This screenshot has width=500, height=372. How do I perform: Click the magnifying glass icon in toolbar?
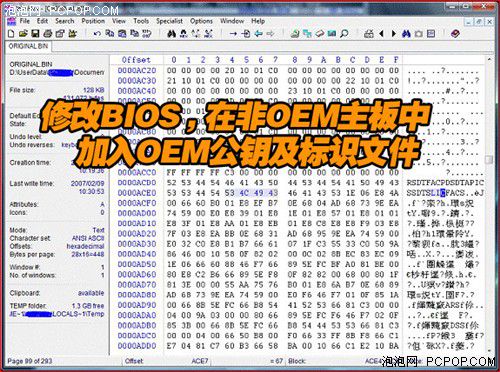tap(344, 34)
